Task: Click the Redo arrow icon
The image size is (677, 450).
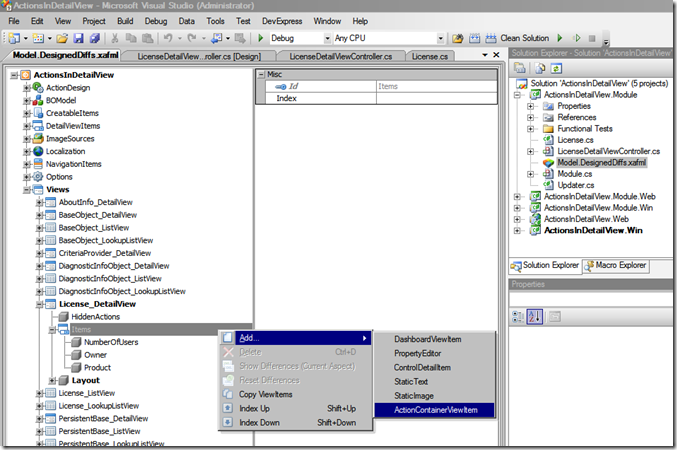Action: 192,38
